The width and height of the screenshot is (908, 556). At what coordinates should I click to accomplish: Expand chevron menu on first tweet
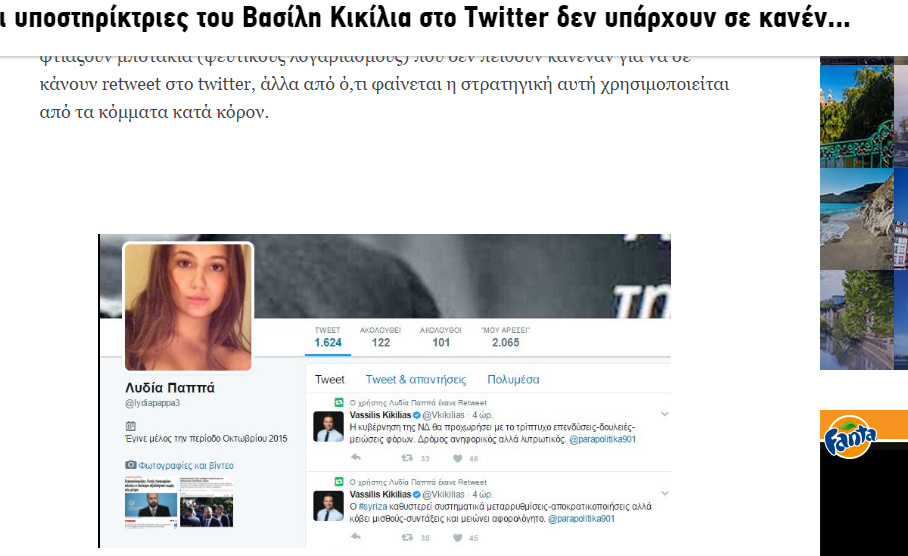pos(665,414)
